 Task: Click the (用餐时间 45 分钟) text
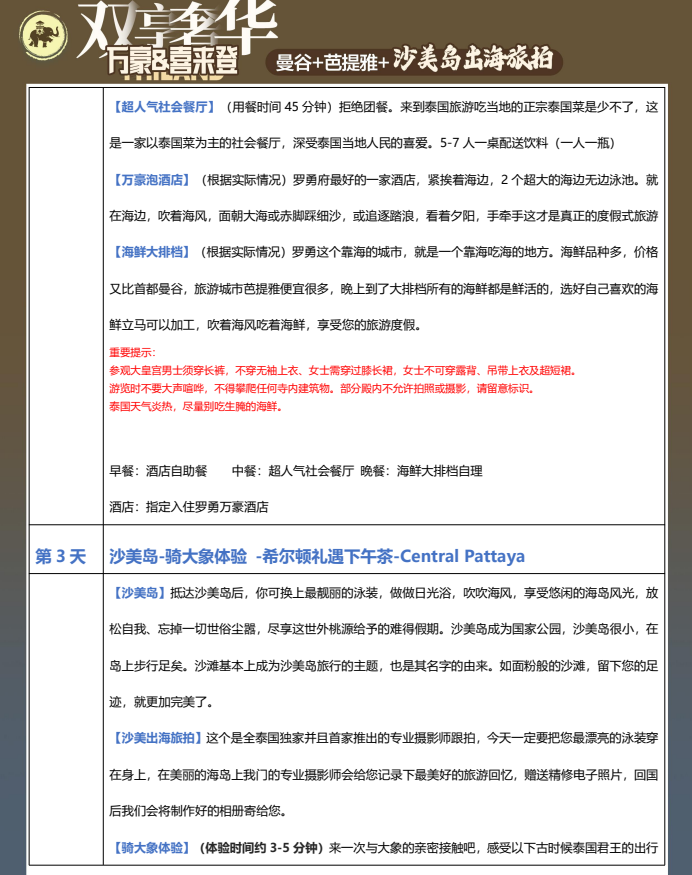click(x=279, y=107)
